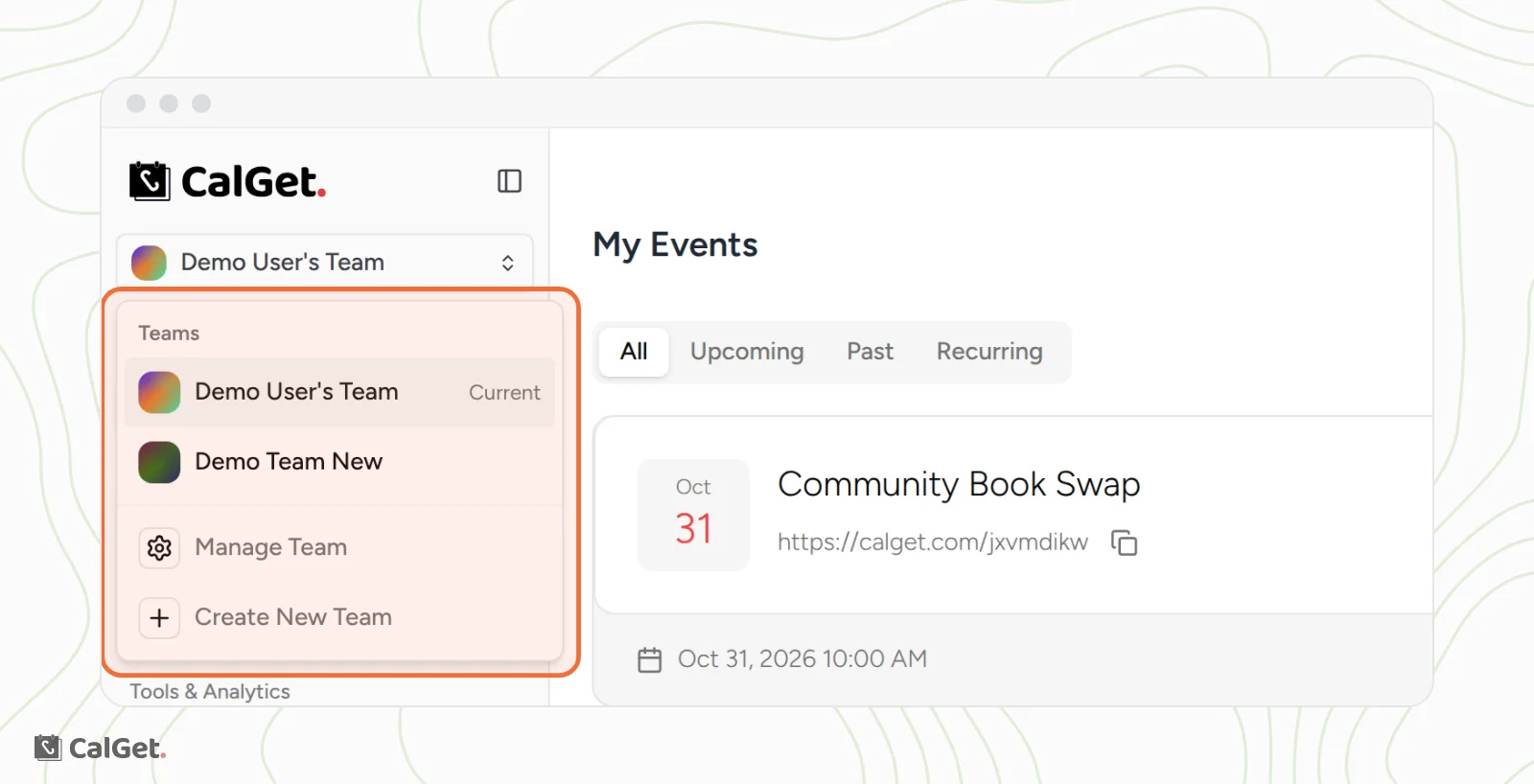Click the Tools & Analytics section label
The image size is (1534, 784).
pyautogui.click(x=210, y=691)
